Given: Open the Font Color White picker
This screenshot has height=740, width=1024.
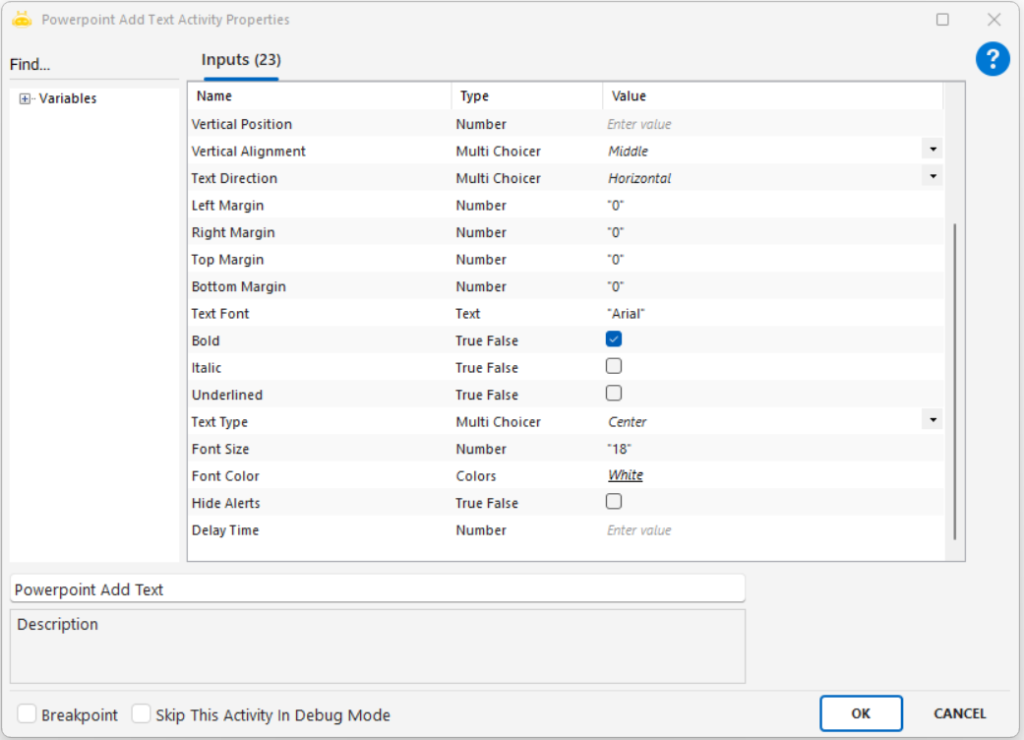Looking at the screenshot, I should click(625, 476).
